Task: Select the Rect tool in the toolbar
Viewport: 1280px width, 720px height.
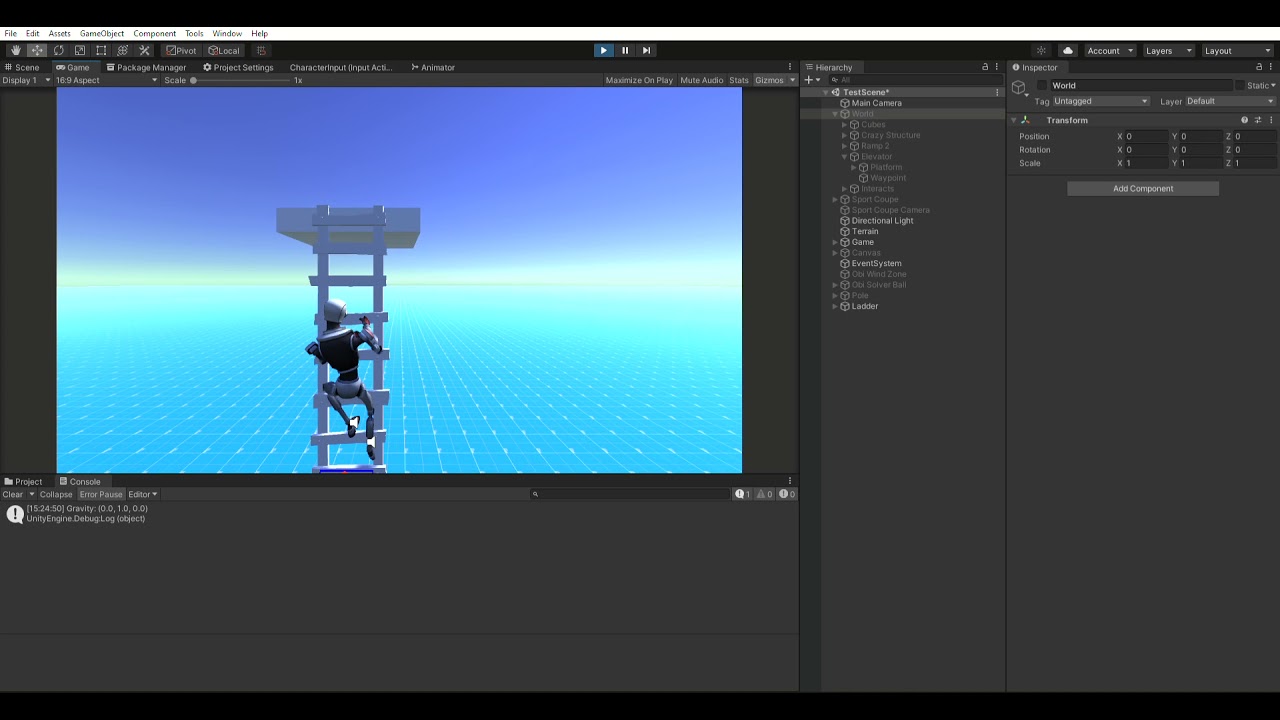Action: pos(101,50)
